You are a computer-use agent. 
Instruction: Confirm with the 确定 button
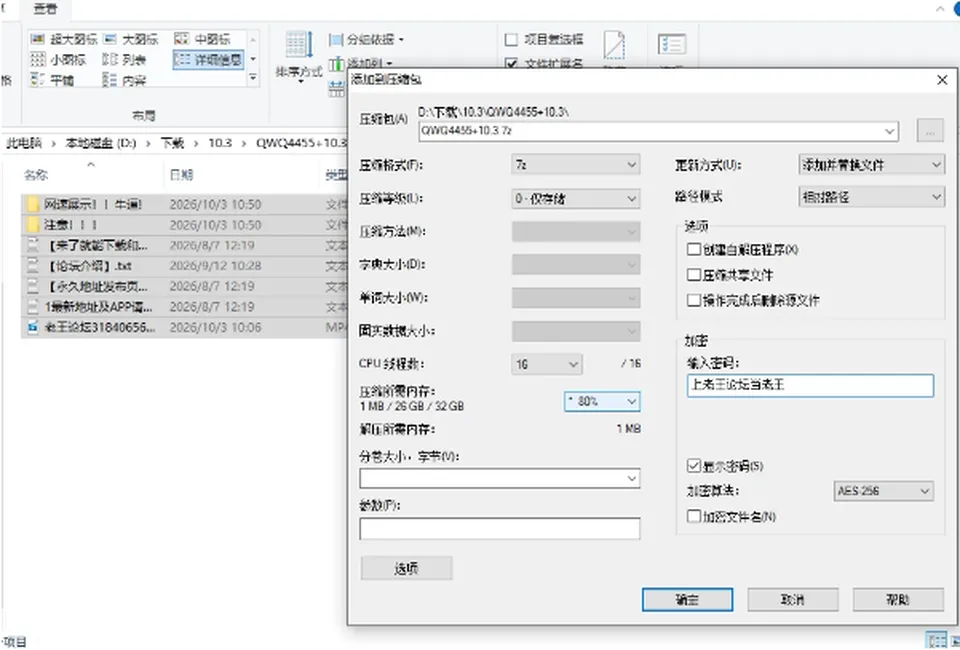687,600
